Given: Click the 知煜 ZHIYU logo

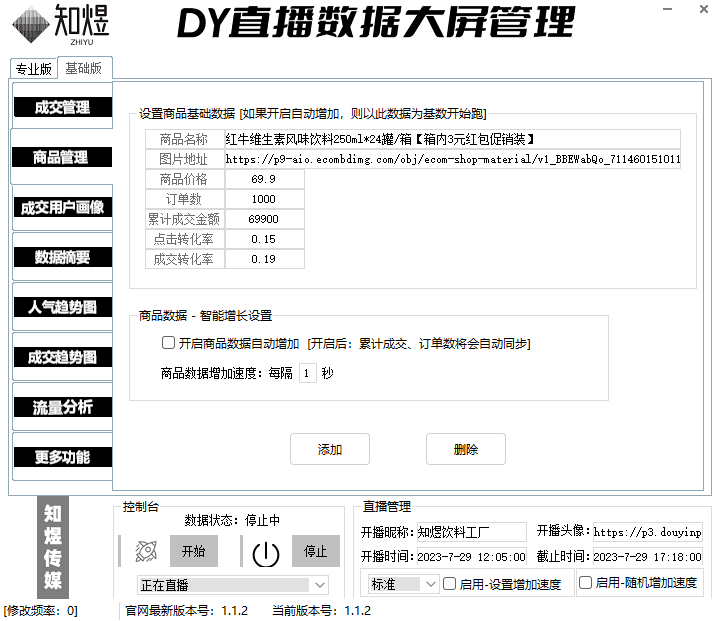Looking at the screenshot, I should point(61,25).
